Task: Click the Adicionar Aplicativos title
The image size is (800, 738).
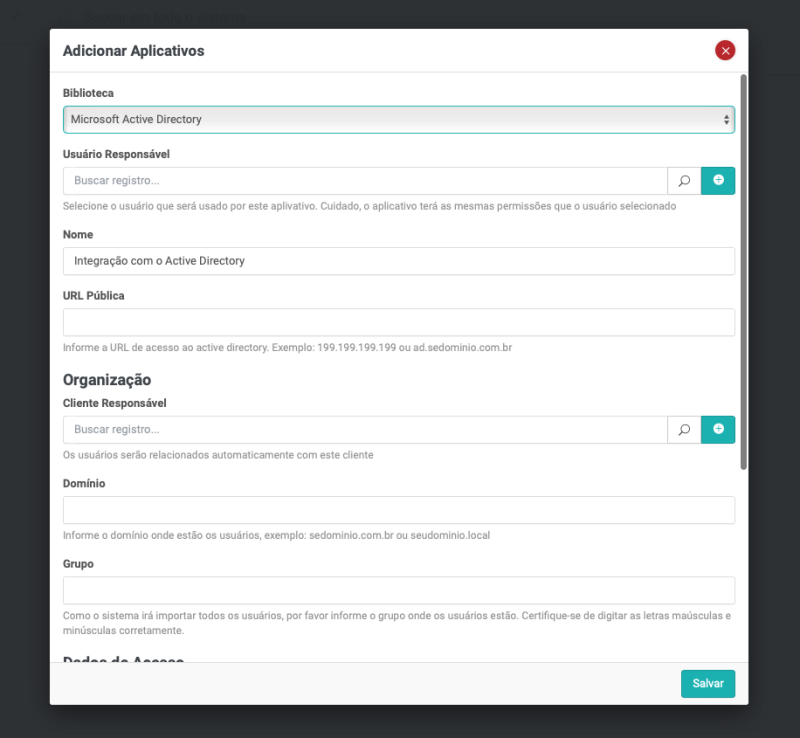Action: (x=133, y=51)
